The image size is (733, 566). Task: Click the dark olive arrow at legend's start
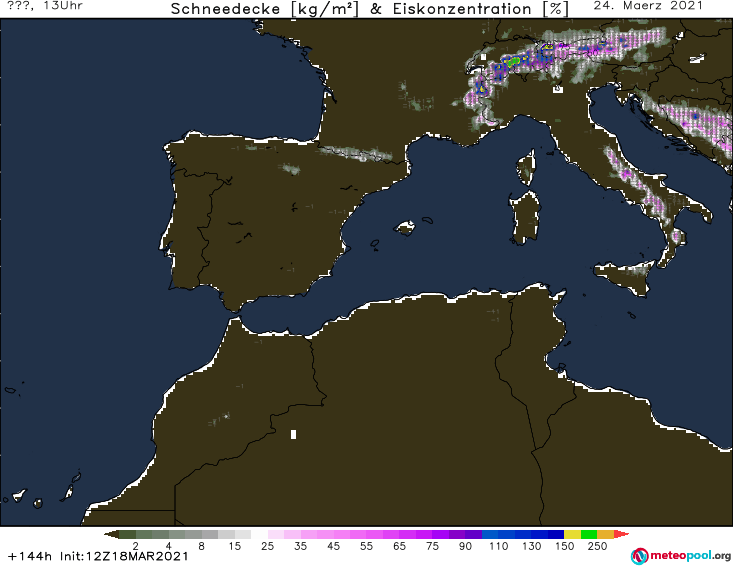111,534
